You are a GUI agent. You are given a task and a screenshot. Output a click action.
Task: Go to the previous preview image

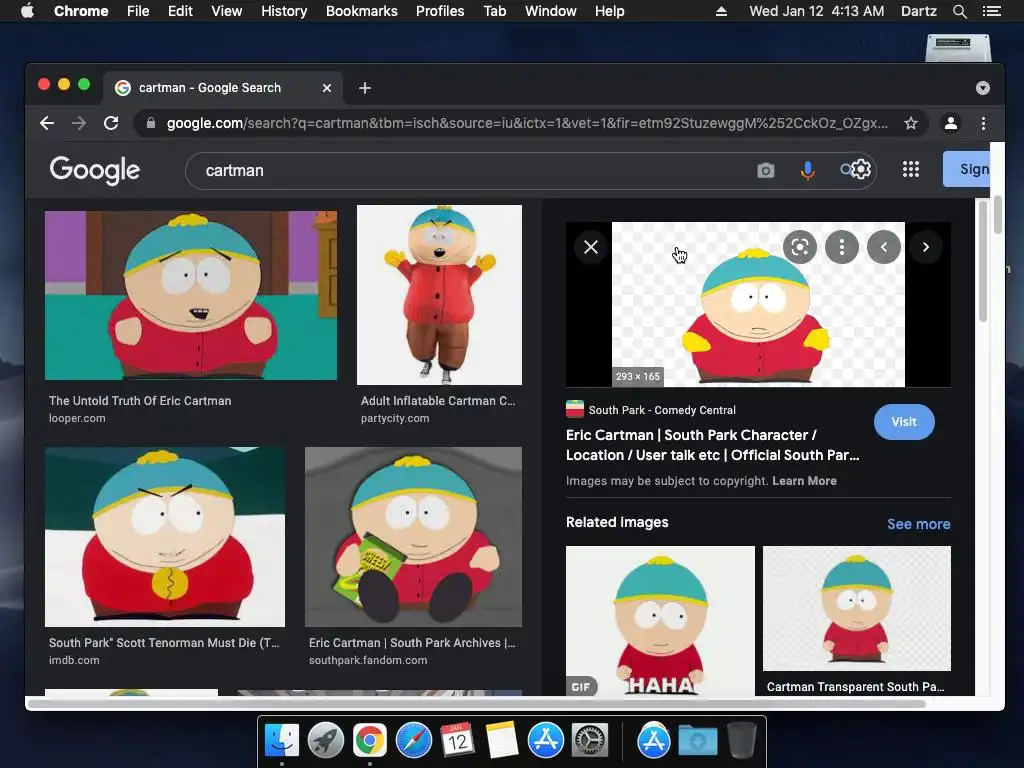point(884,247)
